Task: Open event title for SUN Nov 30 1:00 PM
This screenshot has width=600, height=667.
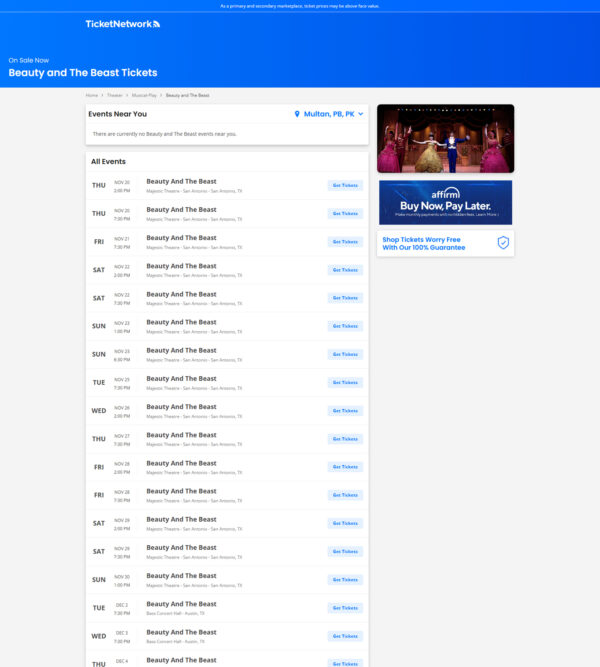Action: click(181, 576)
